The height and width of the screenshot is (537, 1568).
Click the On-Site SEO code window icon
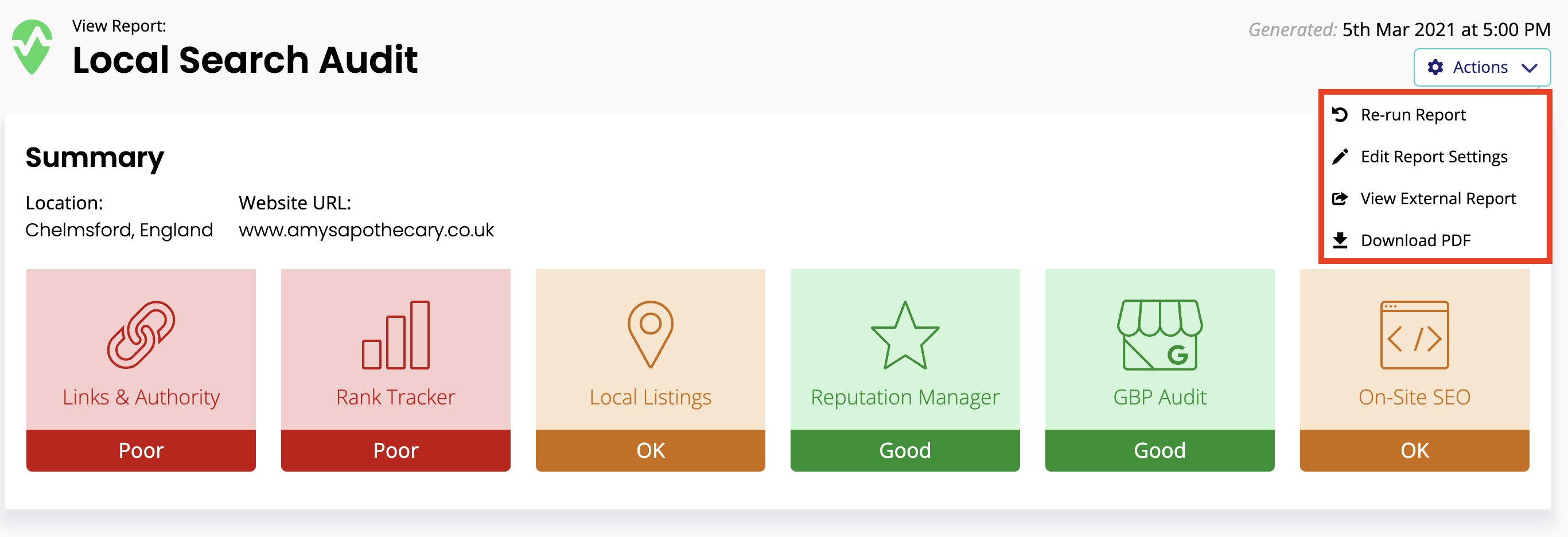tap(1414, 335)
